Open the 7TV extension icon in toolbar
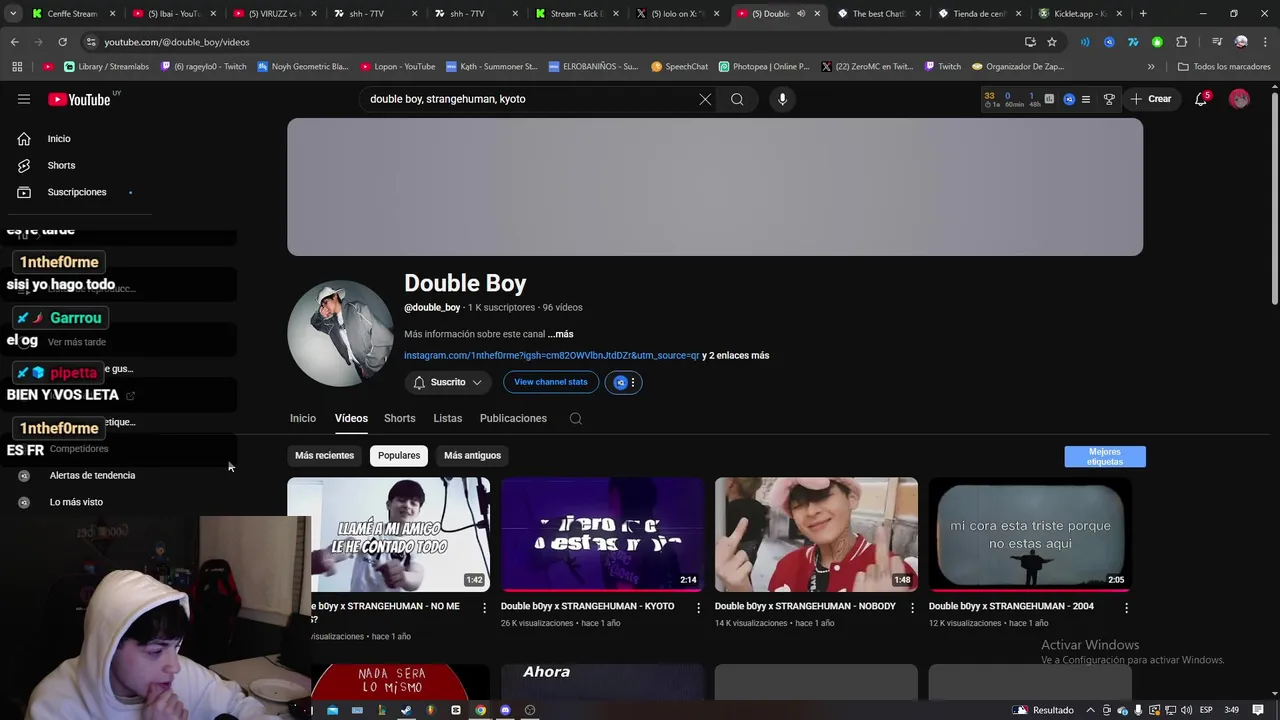 tap(1133, 42)
